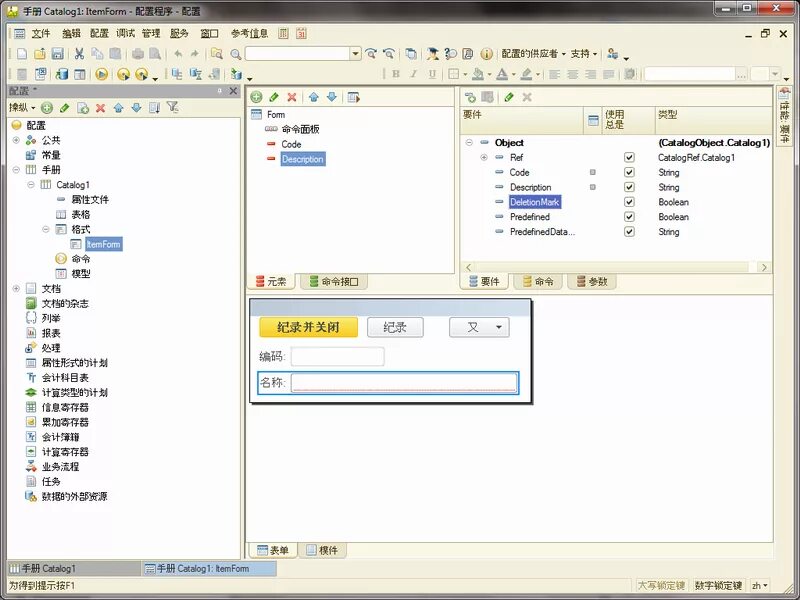Click the 又 dropdown button in form preview
The image size is (800, 600).
[479, 328]
